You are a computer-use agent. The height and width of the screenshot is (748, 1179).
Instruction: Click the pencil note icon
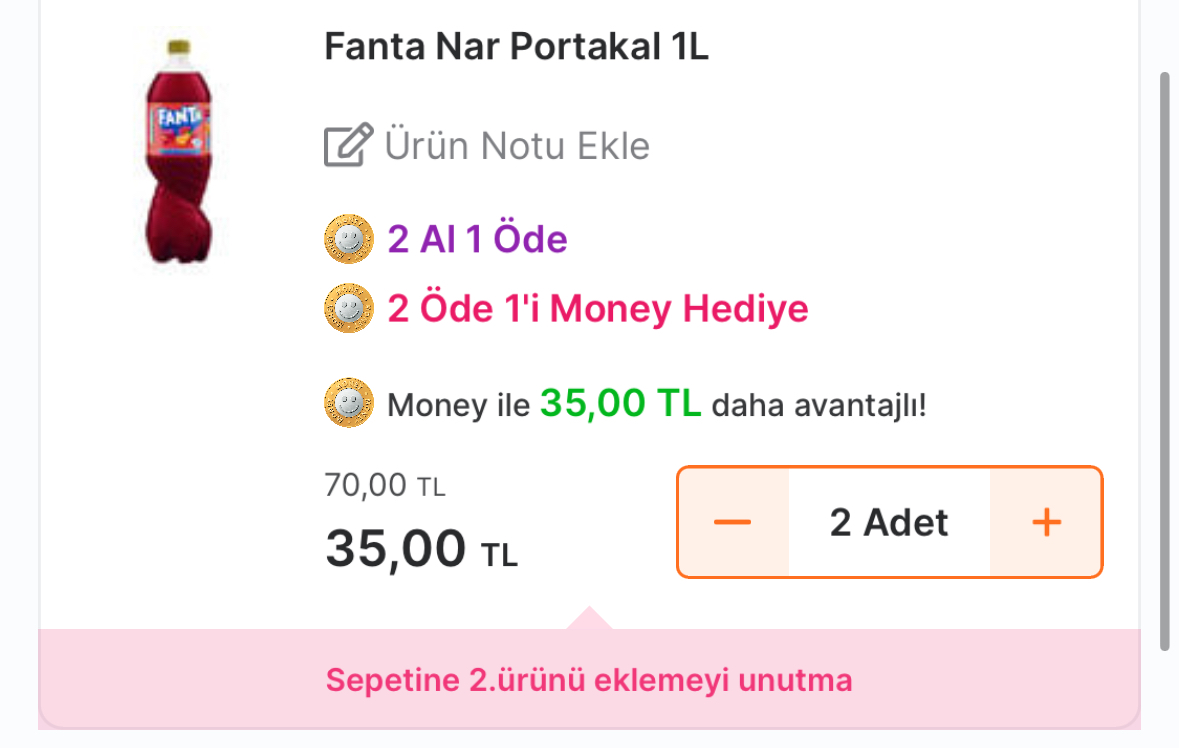[348, 146]
